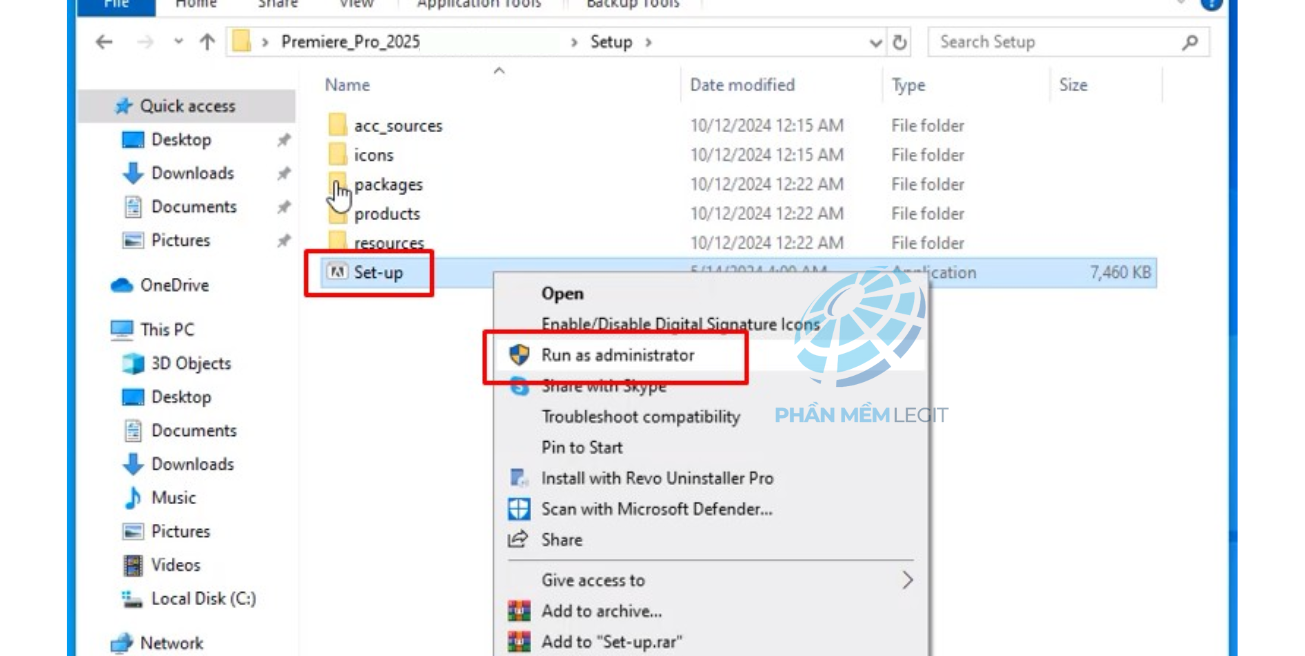Click the Share icon in the context menu
Image resolution: width=1305 pixels, height=656 pixels.
point(518,539)
